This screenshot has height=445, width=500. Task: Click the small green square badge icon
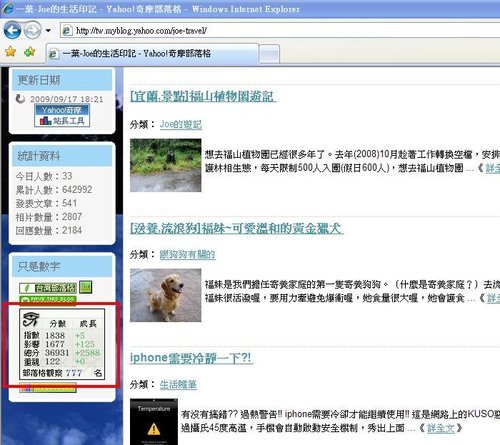tap(86, 287)
